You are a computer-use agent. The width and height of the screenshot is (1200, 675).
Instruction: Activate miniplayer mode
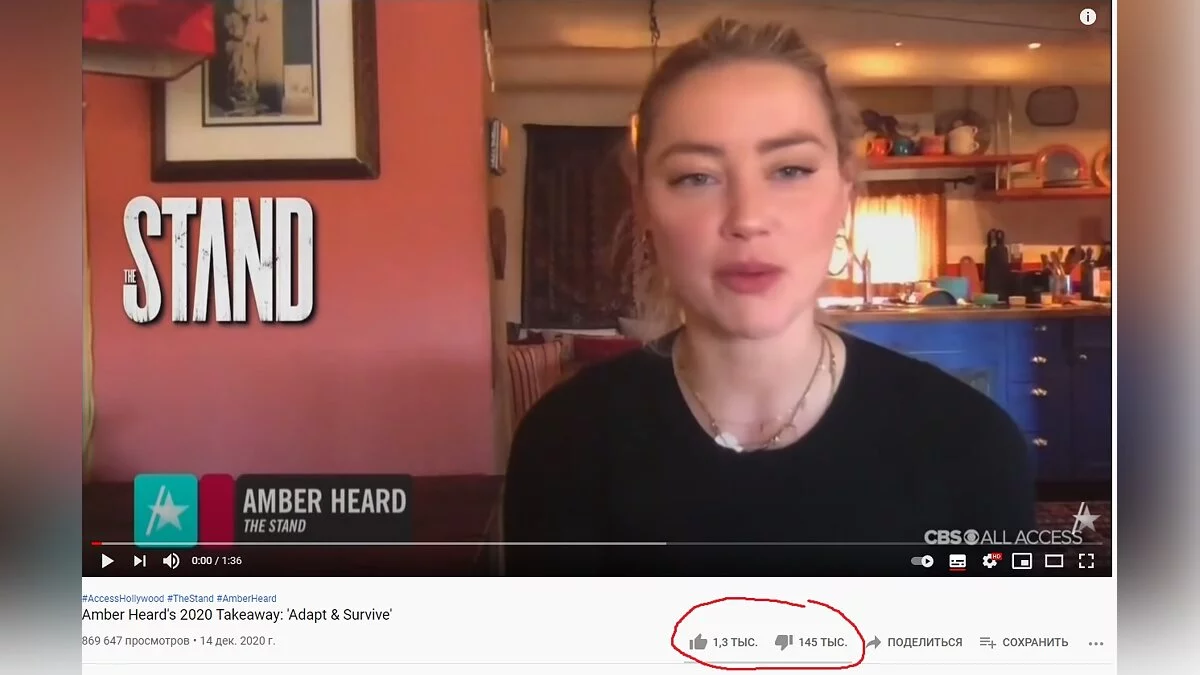coord(1022,561)
